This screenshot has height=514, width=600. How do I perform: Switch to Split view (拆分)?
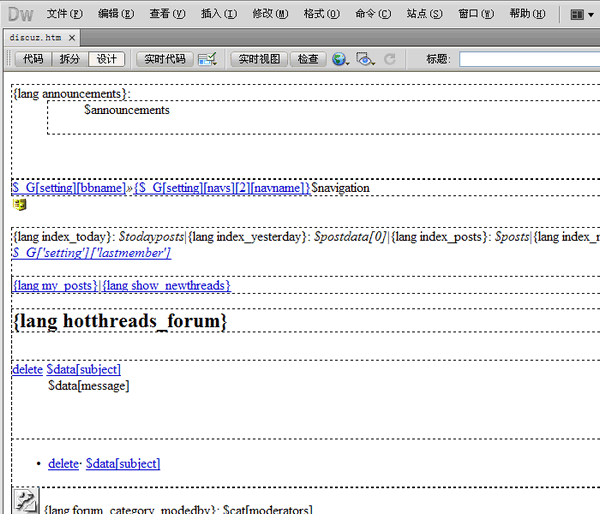69,59
